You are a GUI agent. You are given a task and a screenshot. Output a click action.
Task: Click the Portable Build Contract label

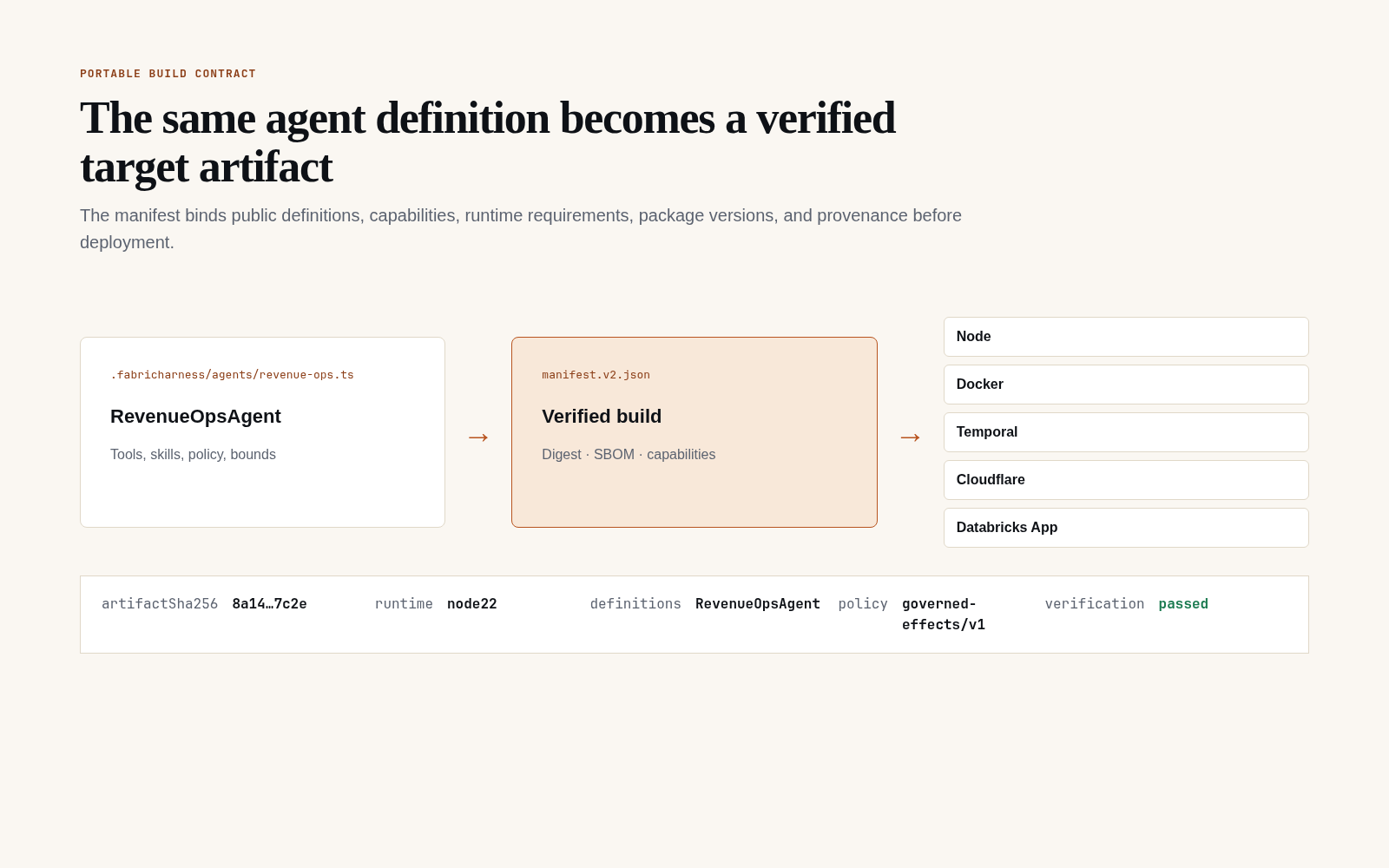coord(168,74)
